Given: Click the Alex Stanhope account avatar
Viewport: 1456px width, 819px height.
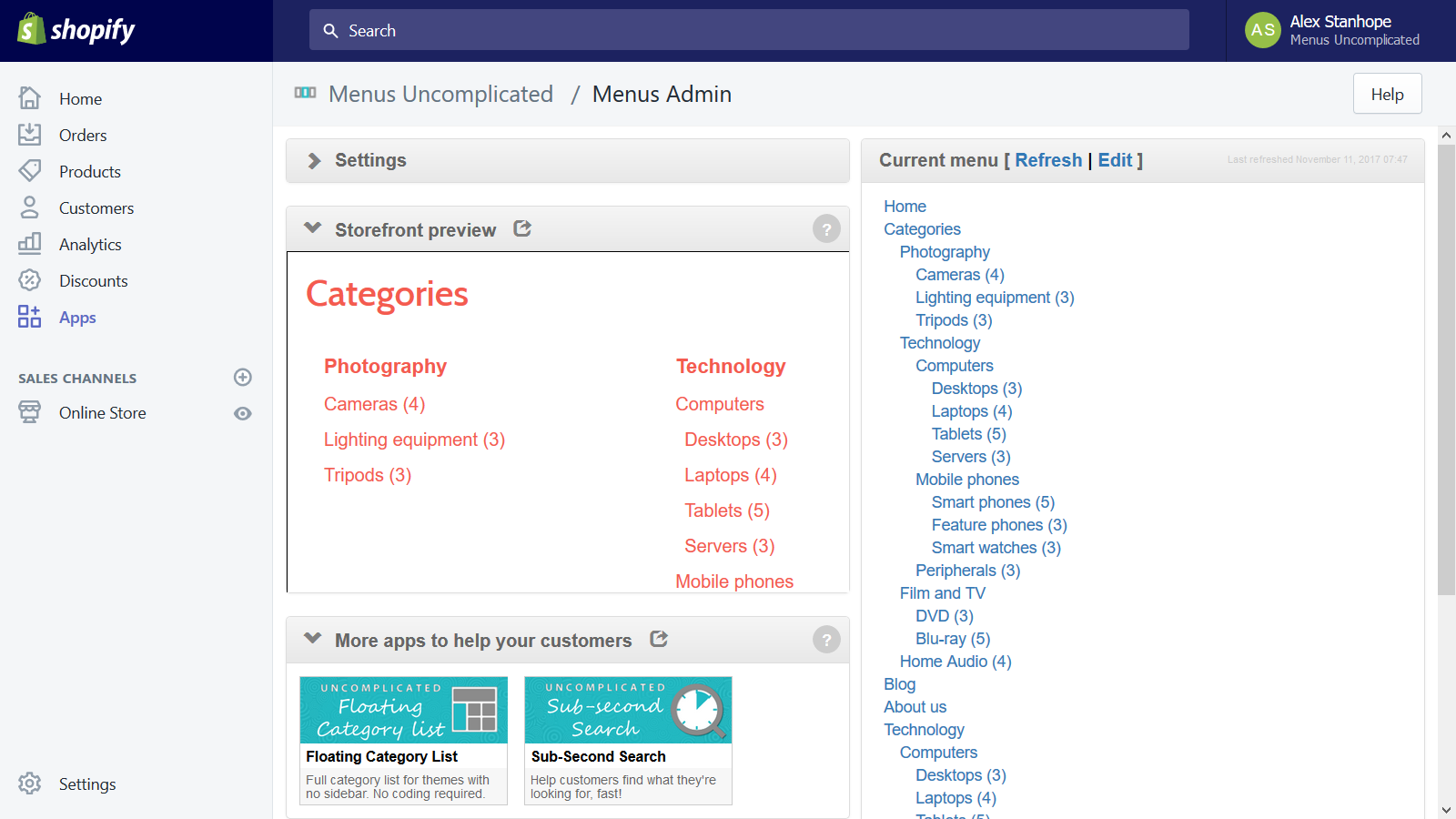Looking at the screenshot, I should (1263, 30).
